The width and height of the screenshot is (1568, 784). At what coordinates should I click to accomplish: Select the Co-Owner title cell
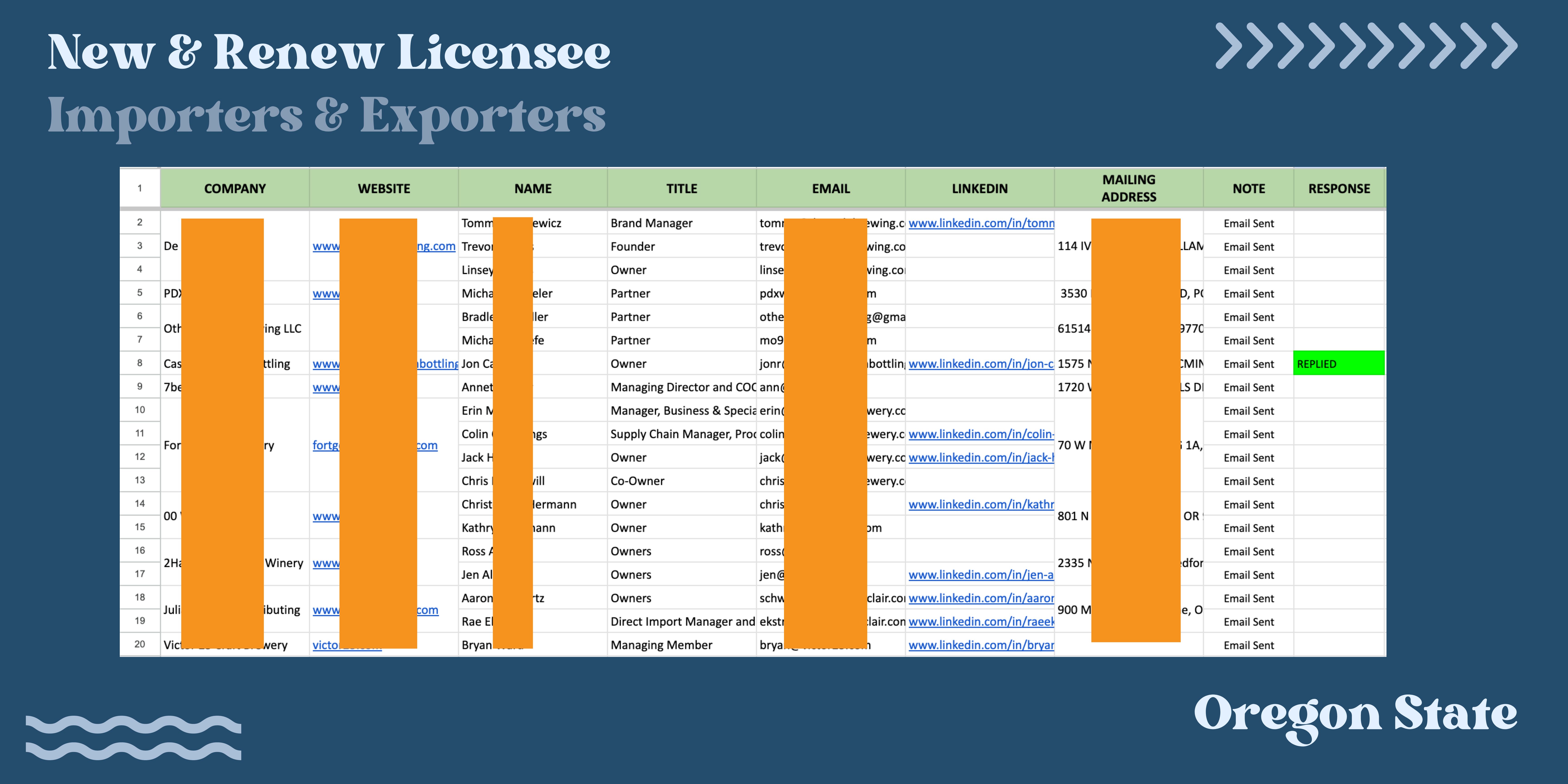pyautogui.click(x=637, y=481)
